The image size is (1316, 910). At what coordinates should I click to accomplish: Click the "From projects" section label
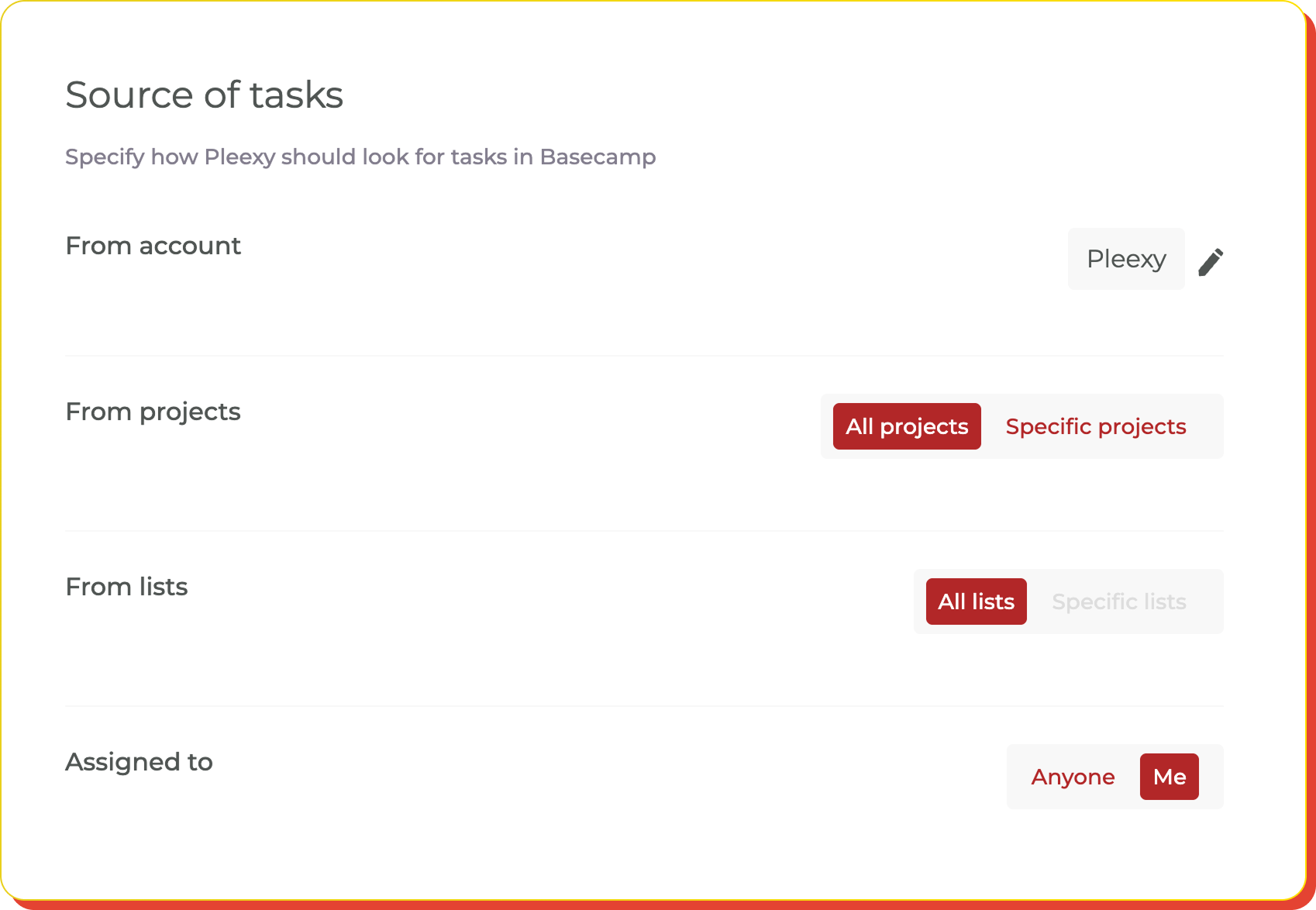click(x=153, y=412)
